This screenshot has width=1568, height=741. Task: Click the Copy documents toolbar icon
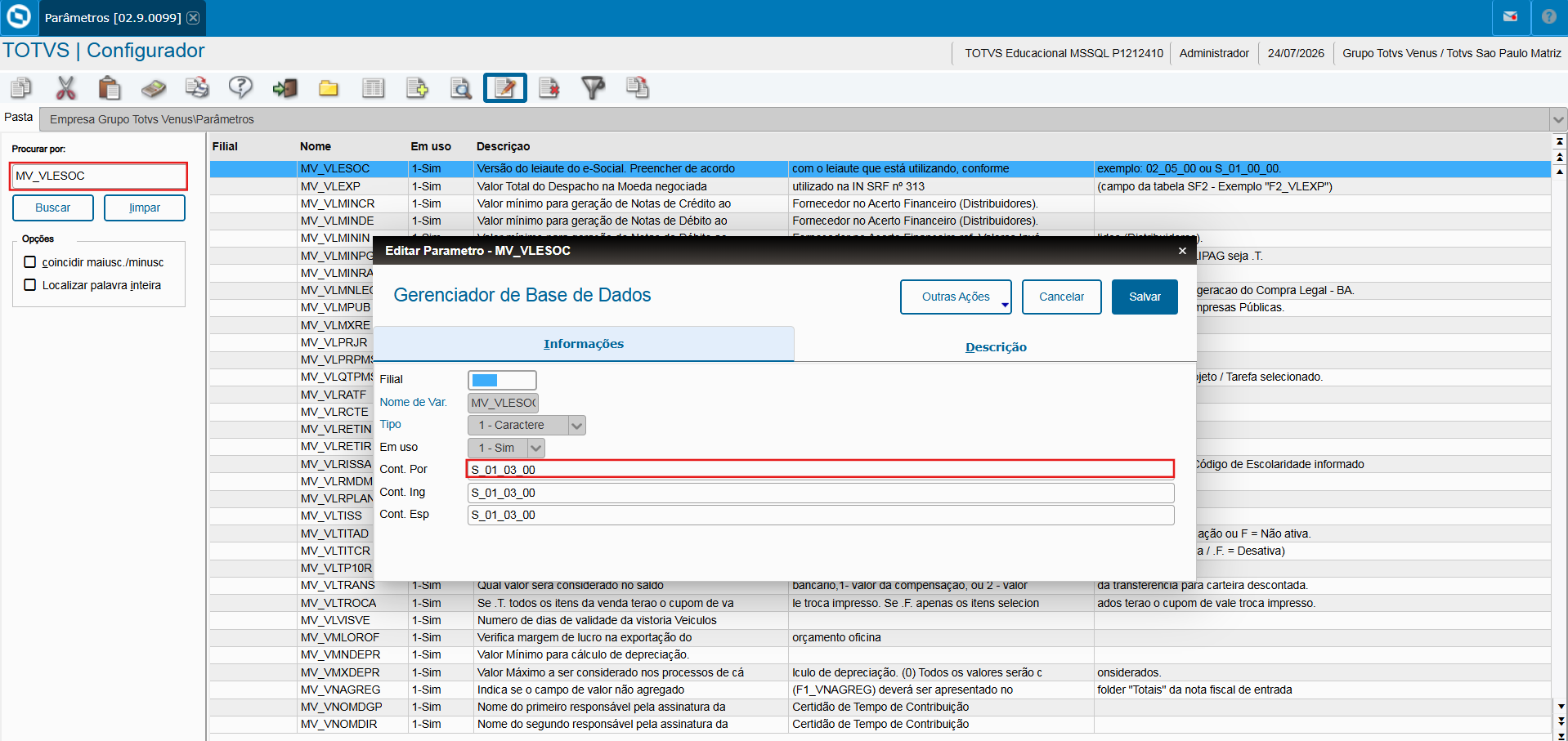coord(21,87)
